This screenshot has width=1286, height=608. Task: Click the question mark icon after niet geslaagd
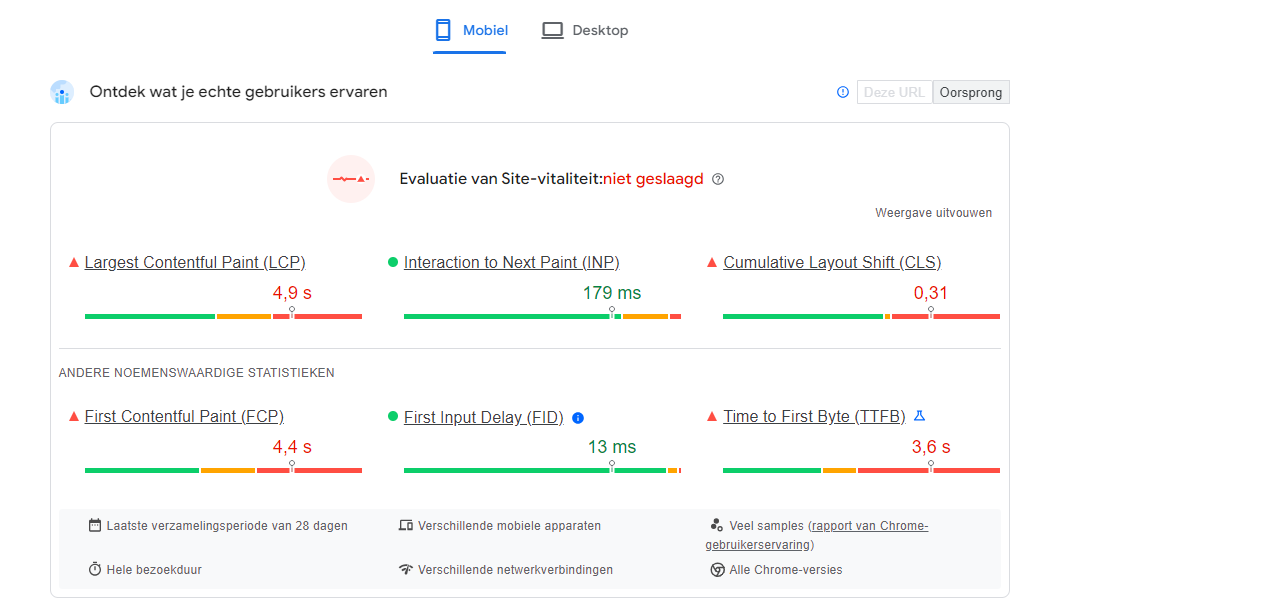[x=718, y=179]
